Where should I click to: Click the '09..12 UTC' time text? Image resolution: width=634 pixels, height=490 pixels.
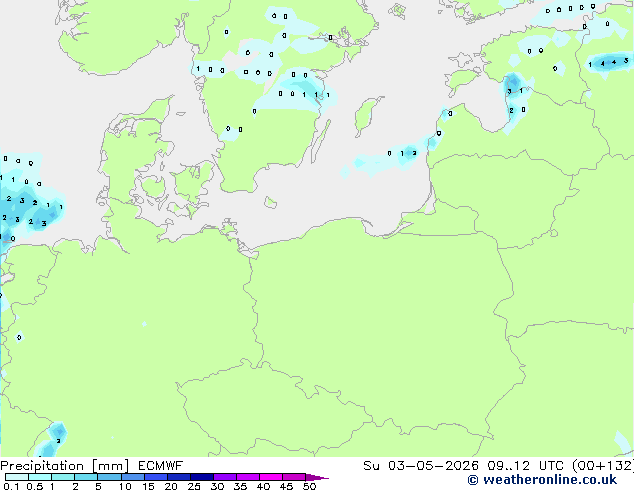click(525, 466)
